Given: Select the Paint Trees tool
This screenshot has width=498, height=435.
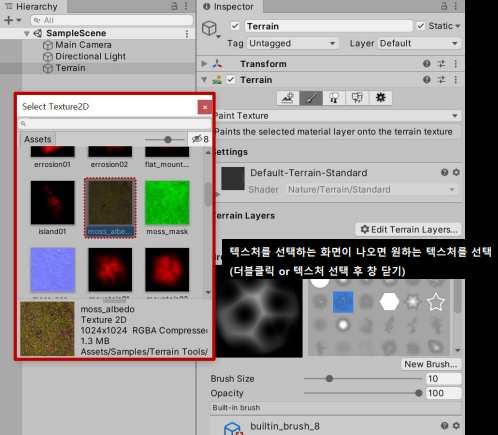Looking at the screenshot, I should (x=334, y=98).
